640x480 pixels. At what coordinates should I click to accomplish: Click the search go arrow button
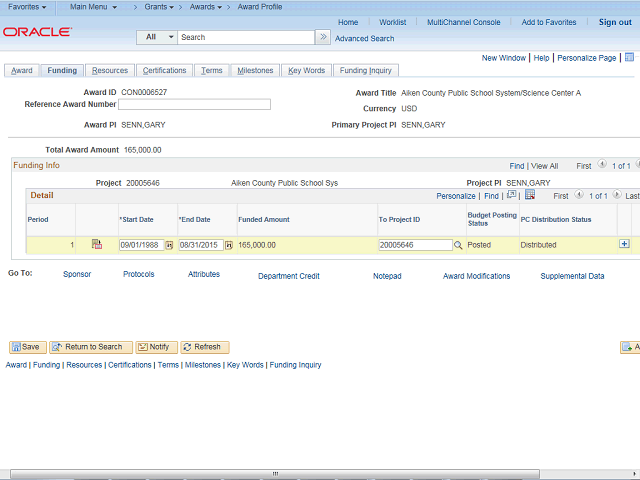(323, 37)
